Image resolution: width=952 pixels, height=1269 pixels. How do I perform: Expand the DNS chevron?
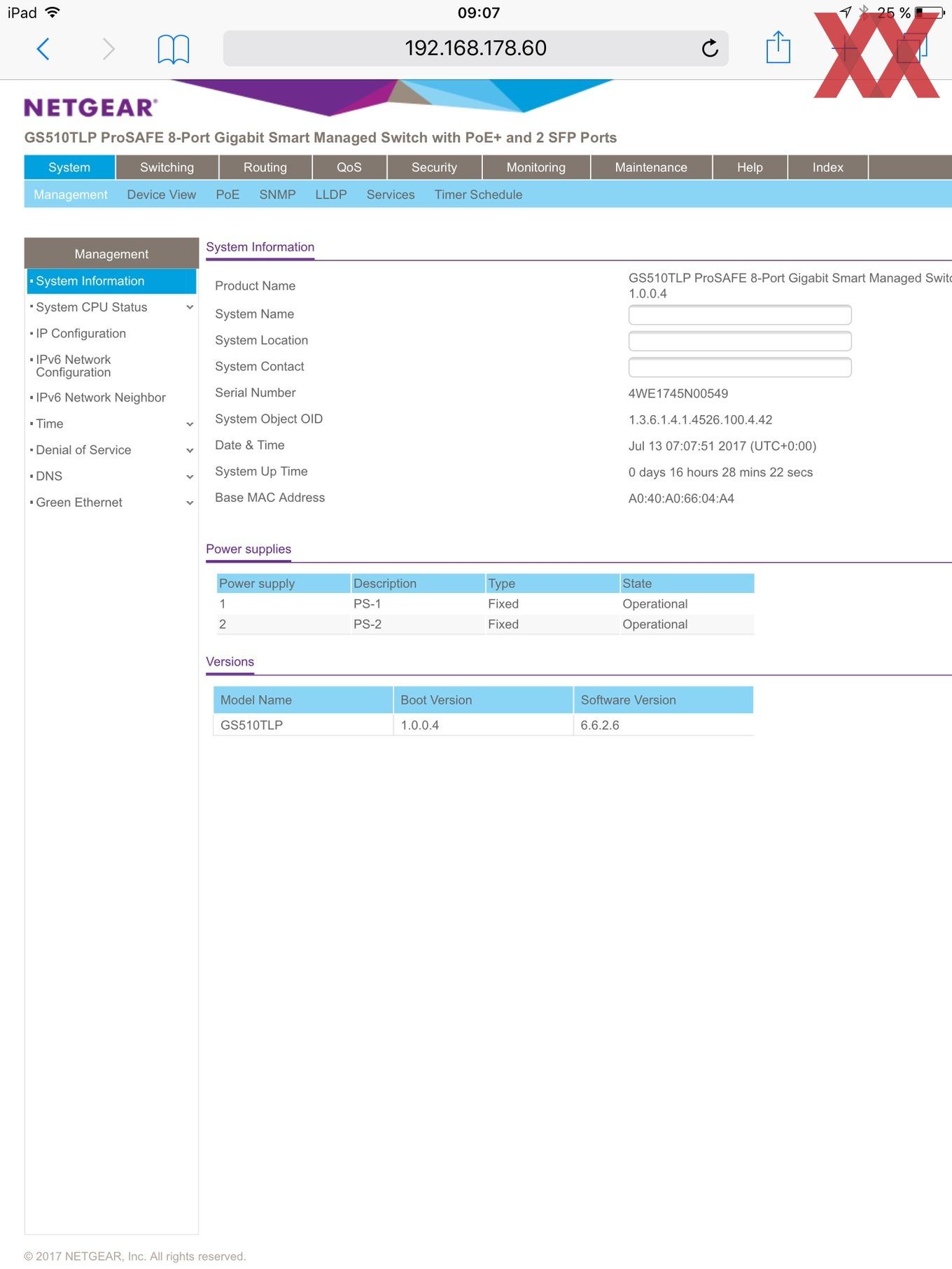[190, 477]
